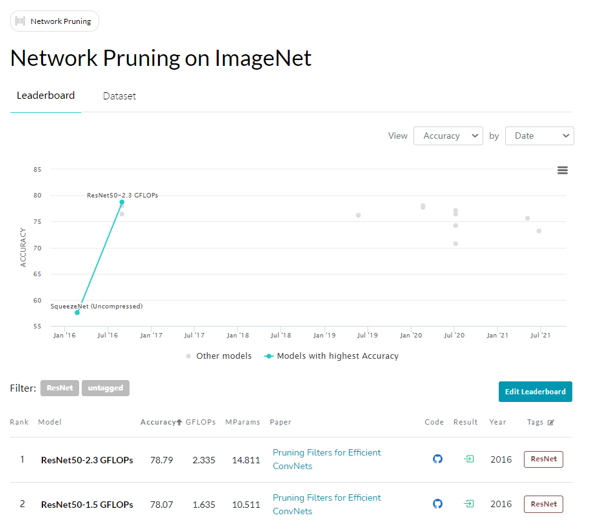Open the chart hamburger menu icon
The image size is (591, 525).
pos(562,170)
